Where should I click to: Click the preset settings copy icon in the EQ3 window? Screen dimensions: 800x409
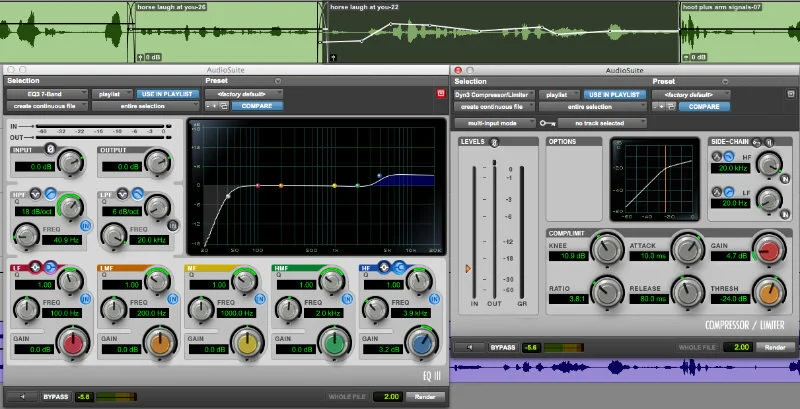pos(225,106)
